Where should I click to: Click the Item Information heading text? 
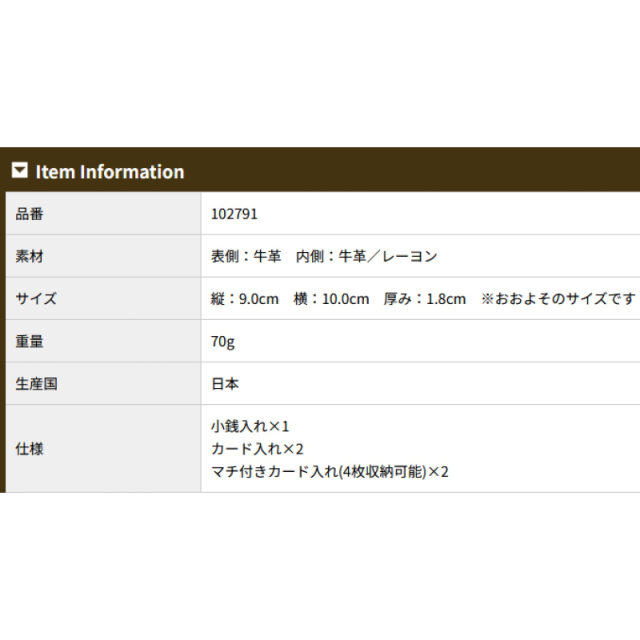pyautogui.click(x=110, y=172)
